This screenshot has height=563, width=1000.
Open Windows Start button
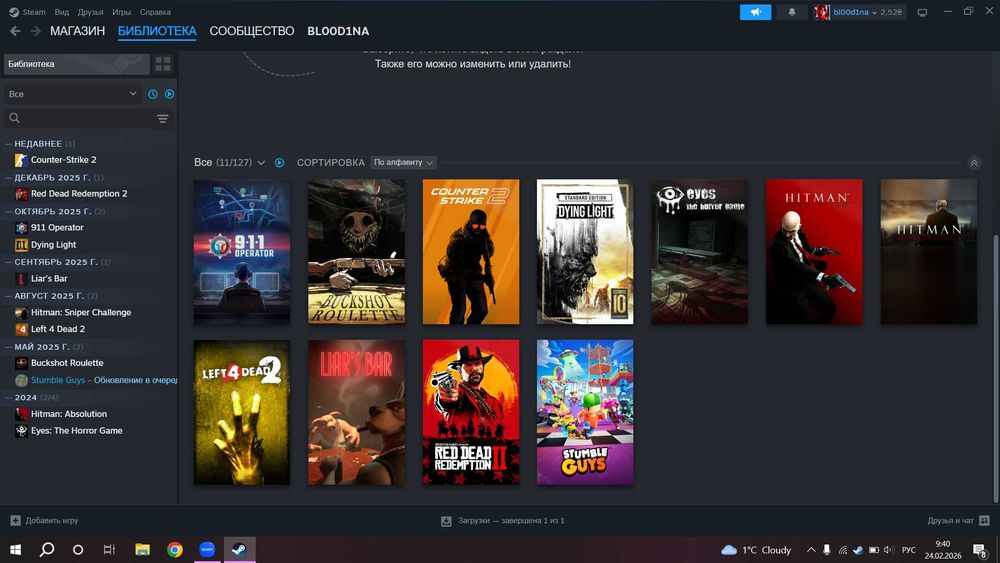15,550
